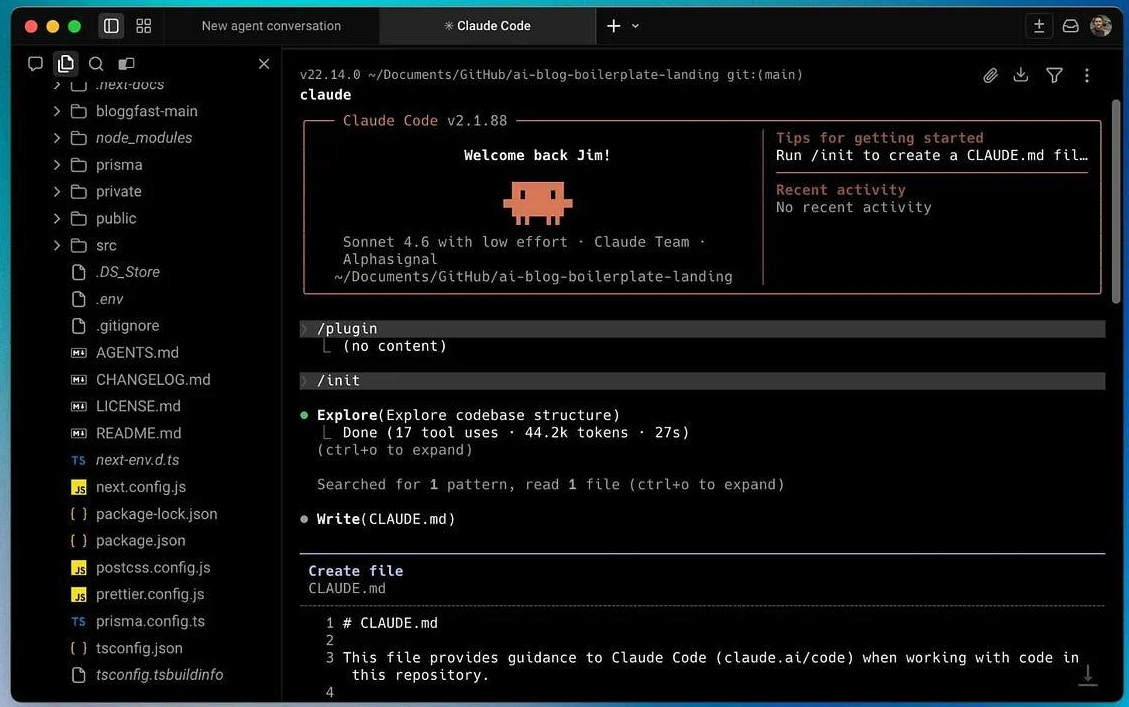Viewport: 1129px width, 707px height.
Task: Switch to the Claude Code tab
Action: click(x=487, y=26)
